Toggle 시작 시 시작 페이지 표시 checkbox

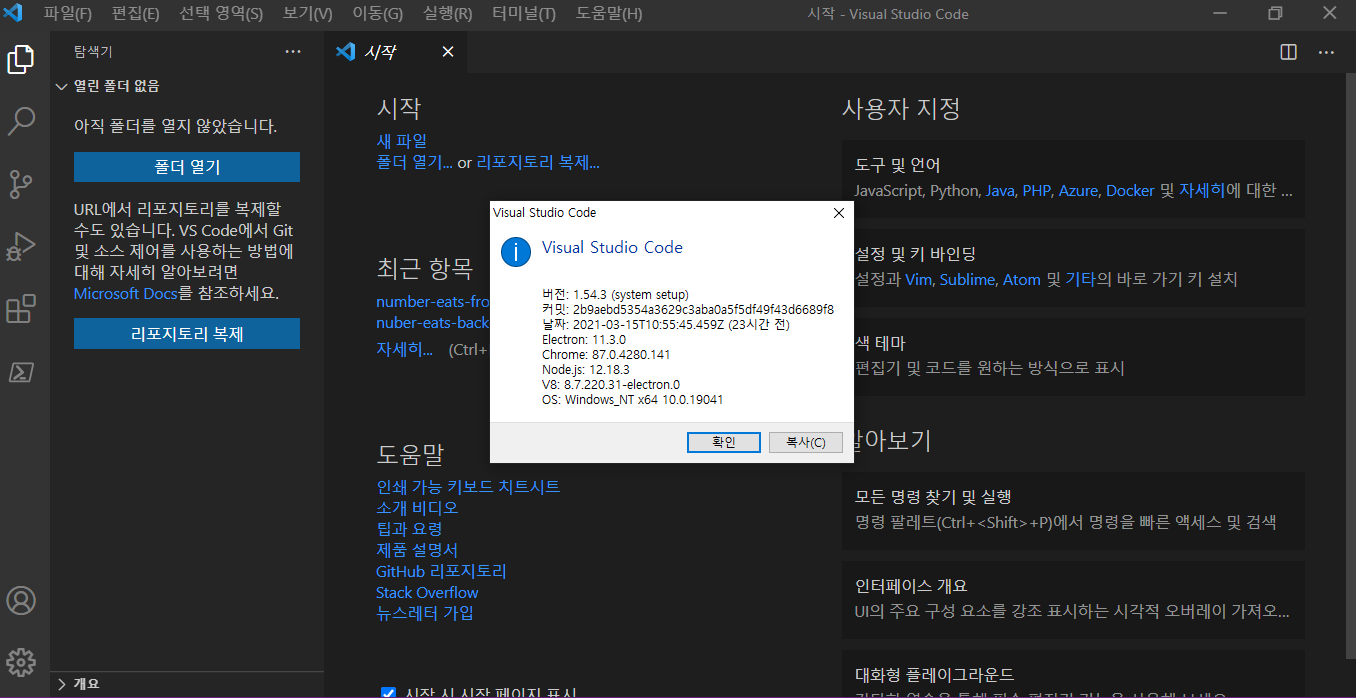pos(389,692)
